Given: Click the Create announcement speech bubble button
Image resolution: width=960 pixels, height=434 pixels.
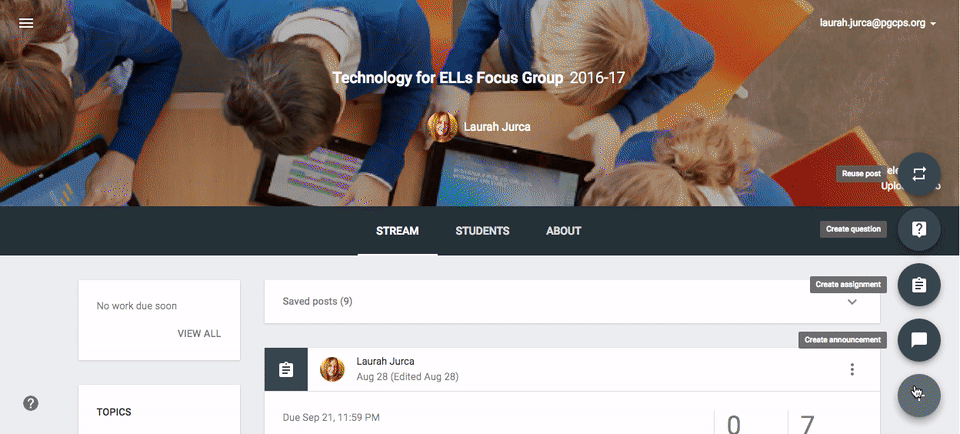Looking at the screenshot, I should tap(918, 340).
